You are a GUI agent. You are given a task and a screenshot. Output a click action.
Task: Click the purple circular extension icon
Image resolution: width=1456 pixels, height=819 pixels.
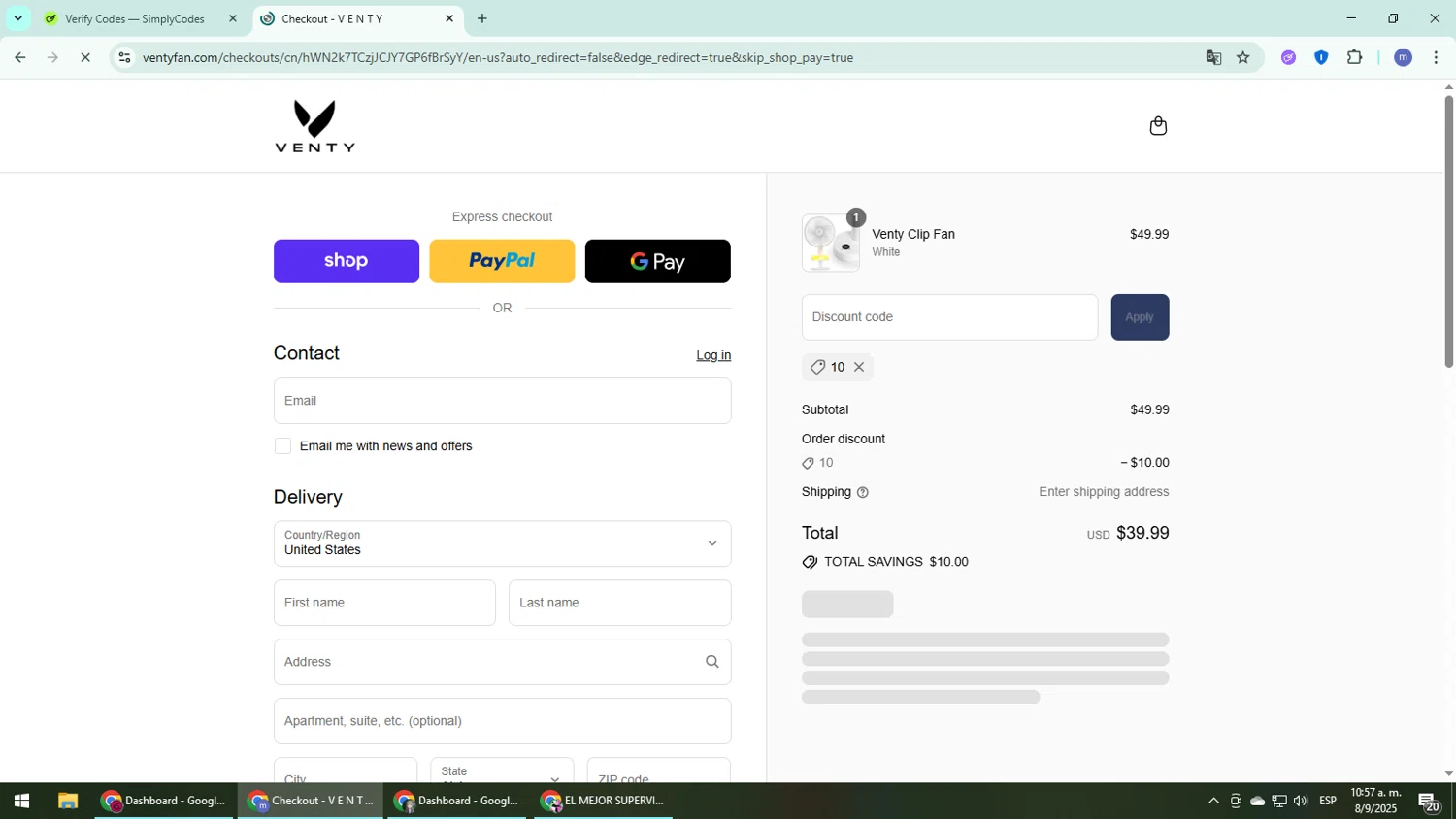click(1288, 57)
